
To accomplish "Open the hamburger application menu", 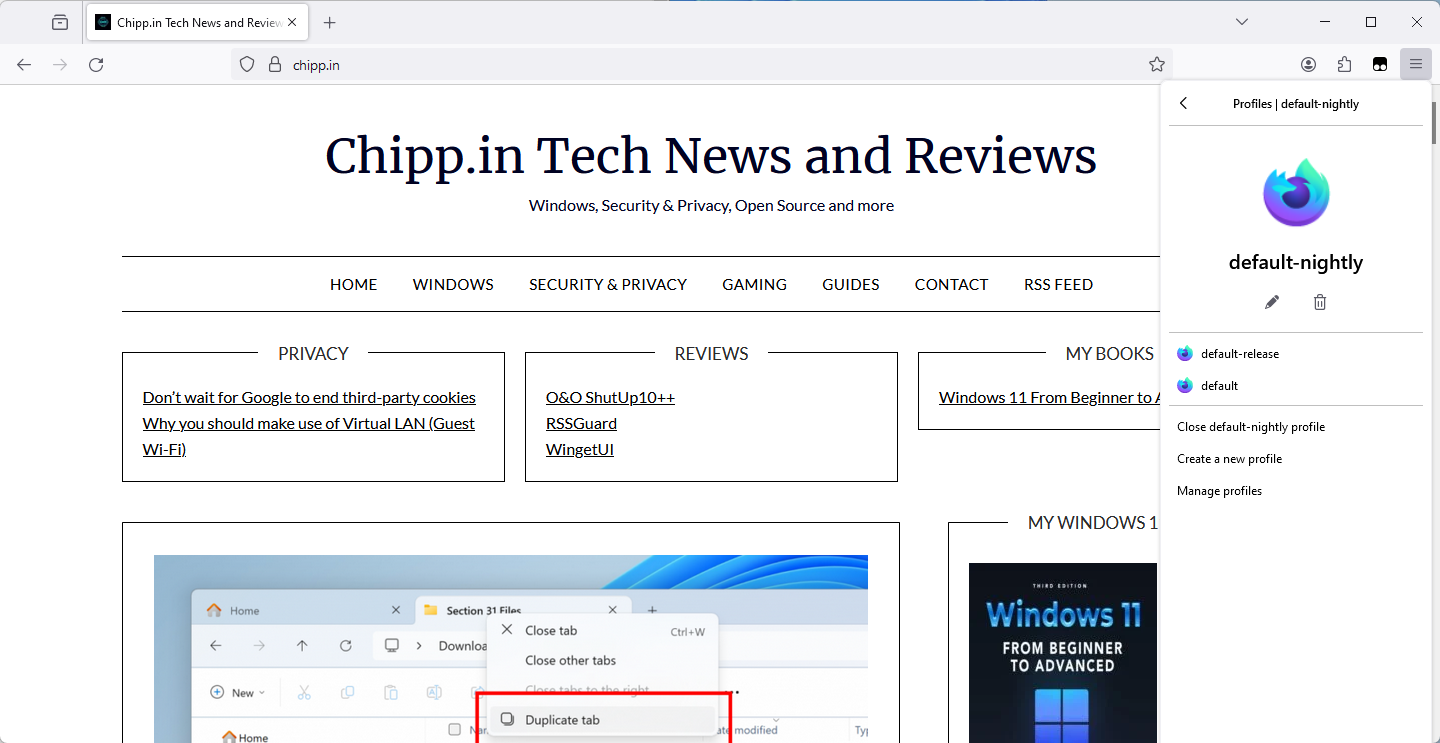I will 1416,65.
